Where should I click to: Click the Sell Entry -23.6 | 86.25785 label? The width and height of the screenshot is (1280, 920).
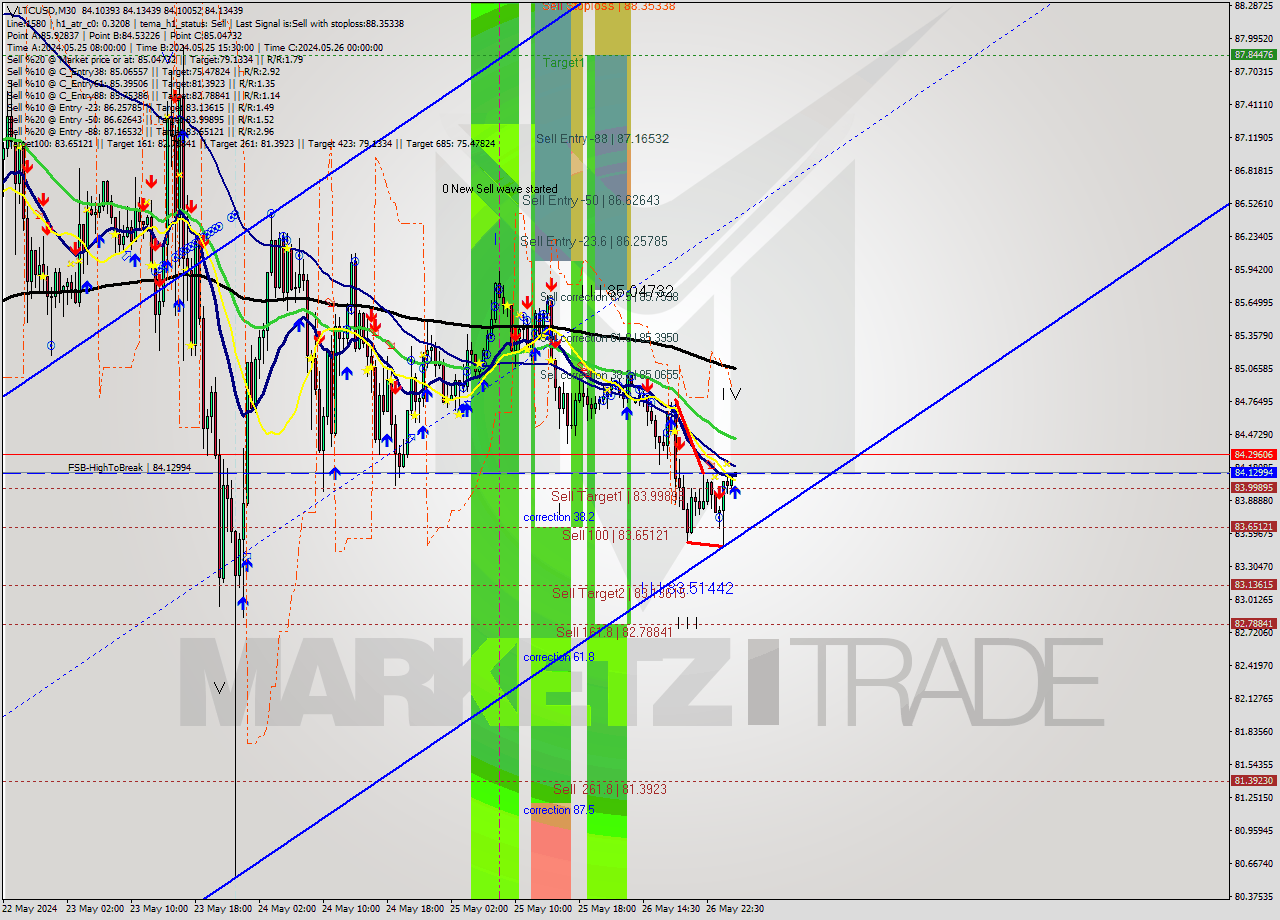click(x=593, y=242)
